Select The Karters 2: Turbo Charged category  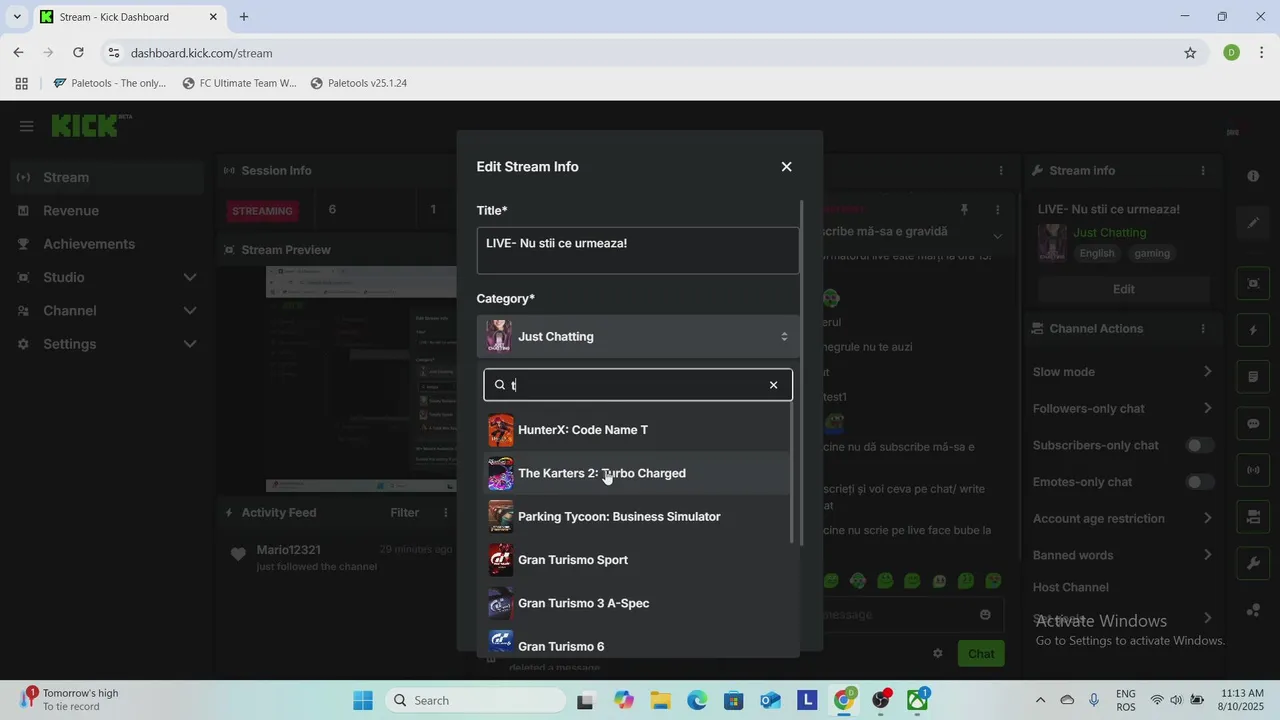(637, 473)
